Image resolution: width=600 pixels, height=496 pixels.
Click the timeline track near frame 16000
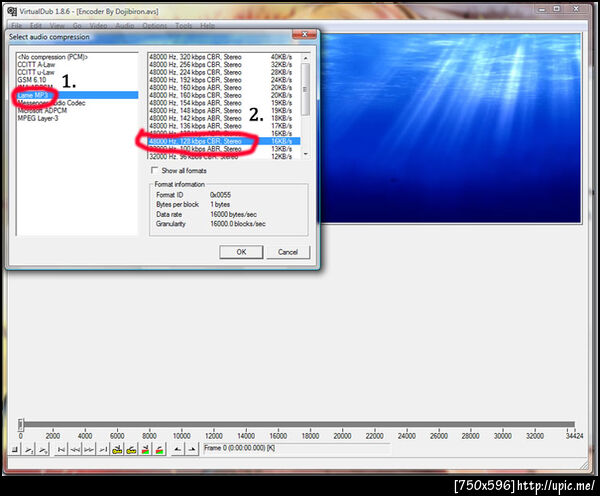(x=278, y=424)
